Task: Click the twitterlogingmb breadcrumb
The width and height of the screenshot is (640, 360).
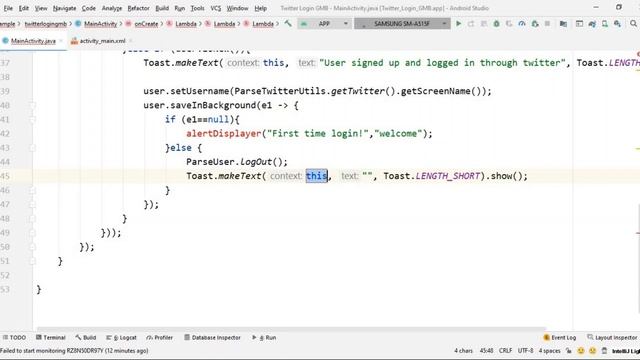Action: click(45, 24)
